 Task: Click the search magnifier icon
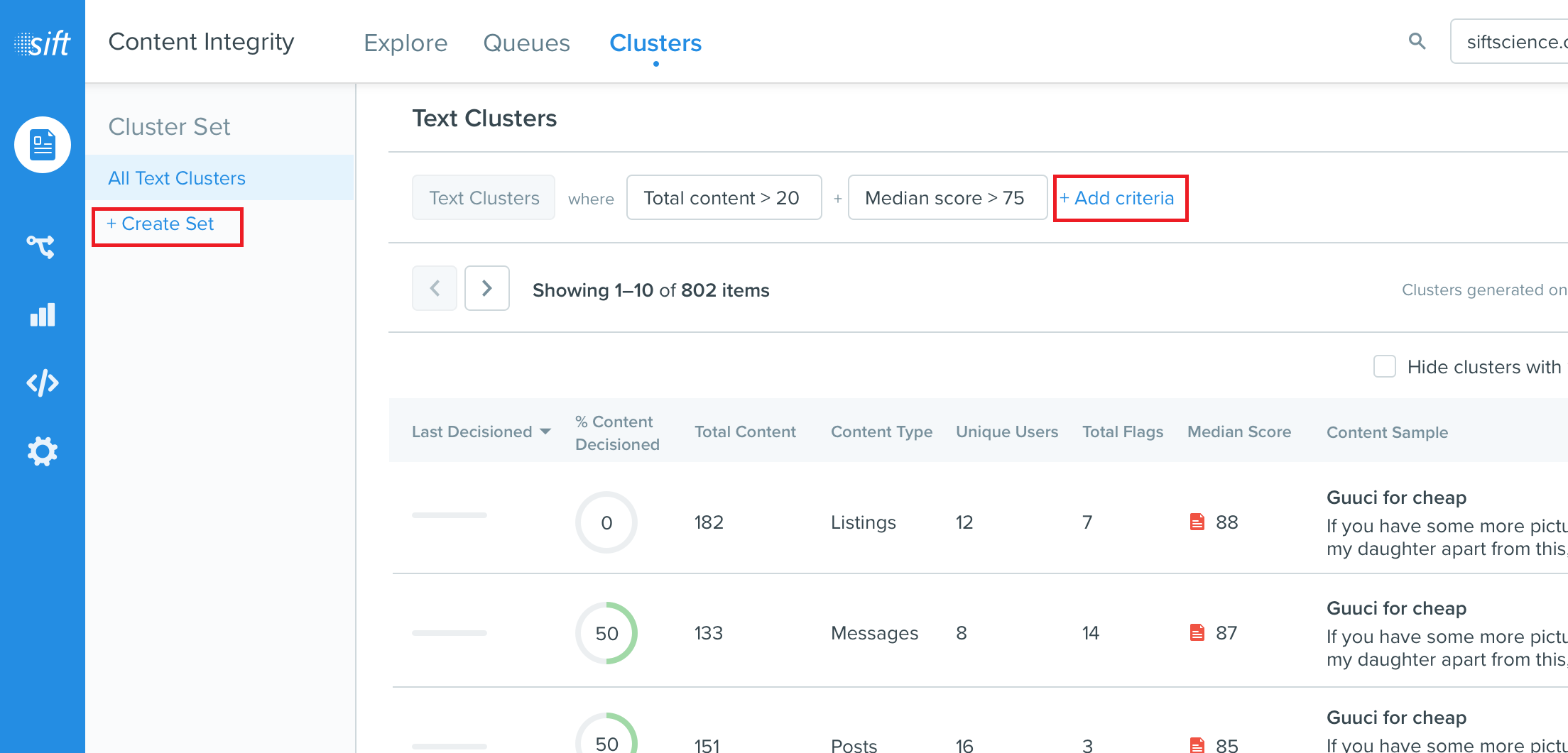tap(1417, 41)
